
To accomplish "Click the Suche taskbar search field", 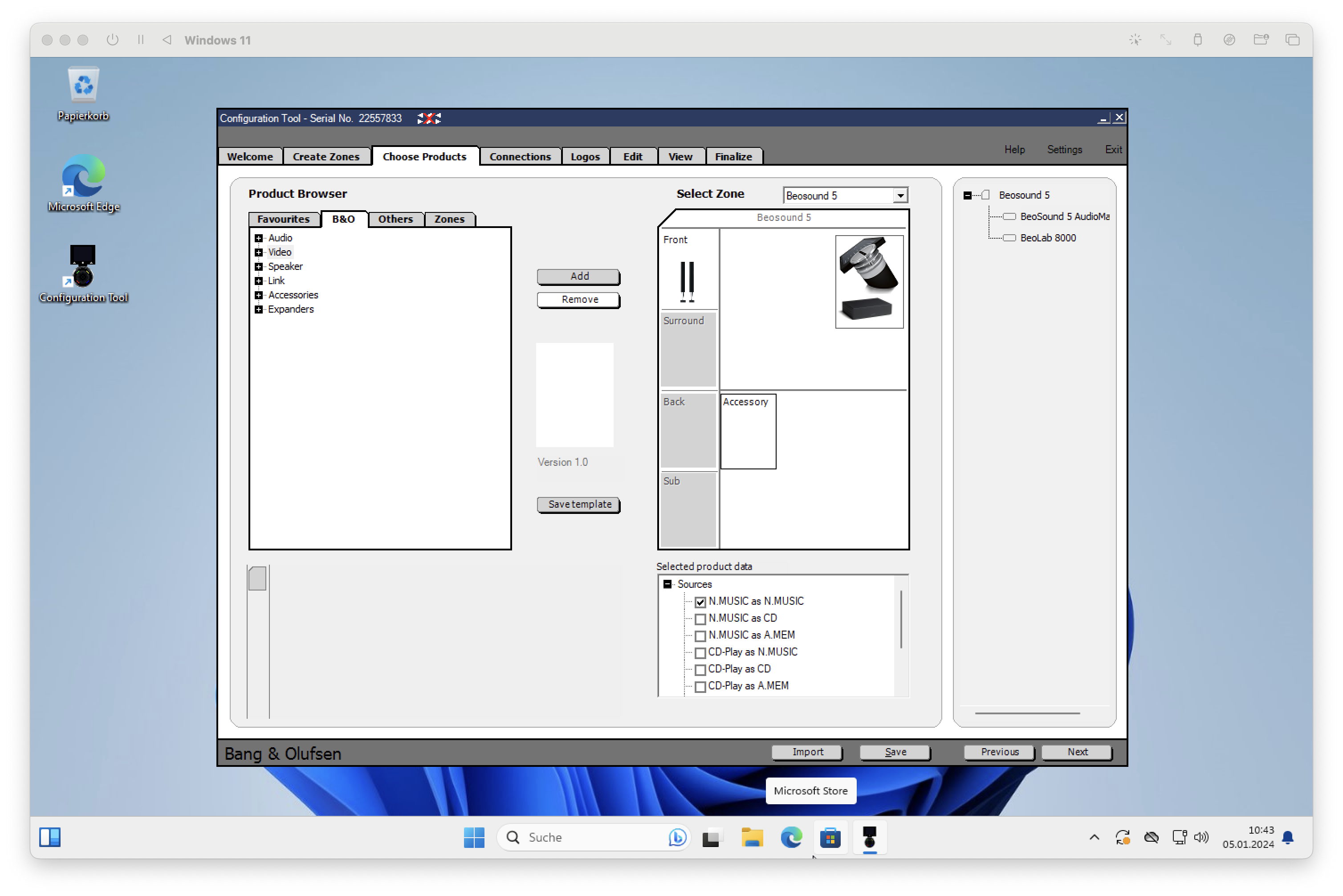I will coord(593,837).
